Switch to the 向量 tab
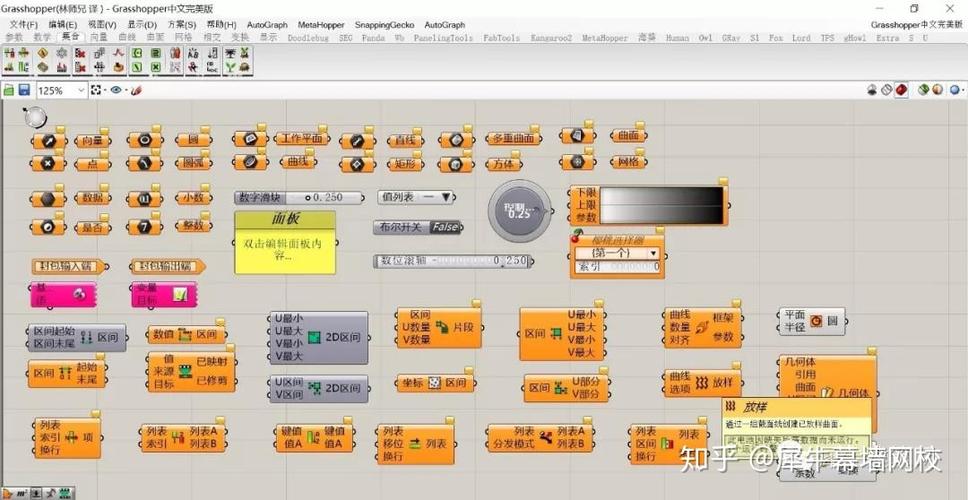968x500 pixels. coord(99,38)
